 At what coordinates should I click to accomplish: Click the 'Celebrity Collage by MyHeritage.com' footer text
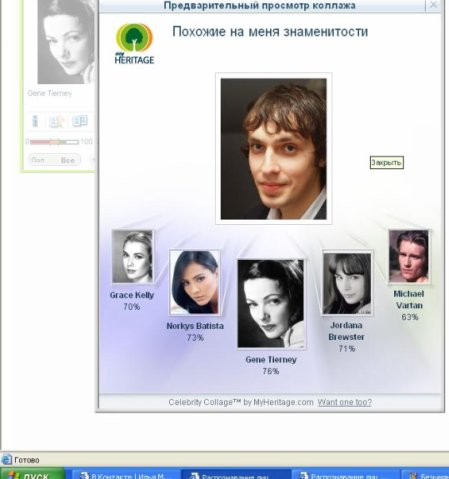coord(241,402)
